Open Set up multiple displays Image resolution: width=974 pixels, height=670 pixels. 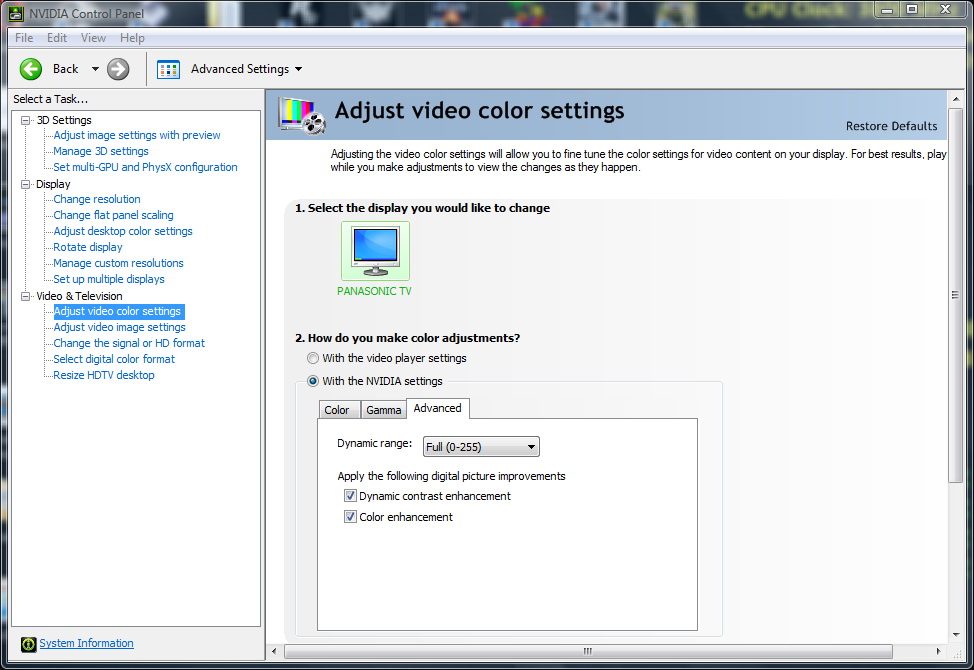109,279
